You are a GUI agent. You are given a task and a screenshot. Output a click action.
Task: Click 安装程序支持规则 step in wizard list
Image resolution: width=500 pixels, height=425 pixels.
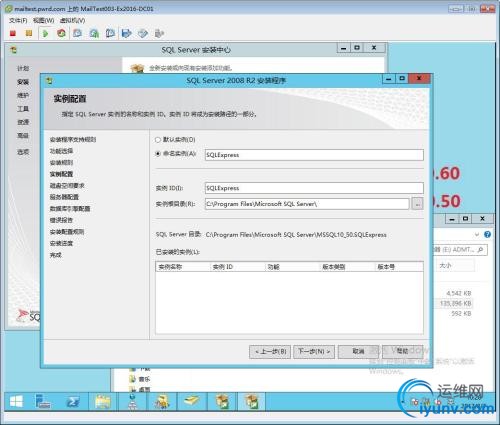tap(73, 139)
